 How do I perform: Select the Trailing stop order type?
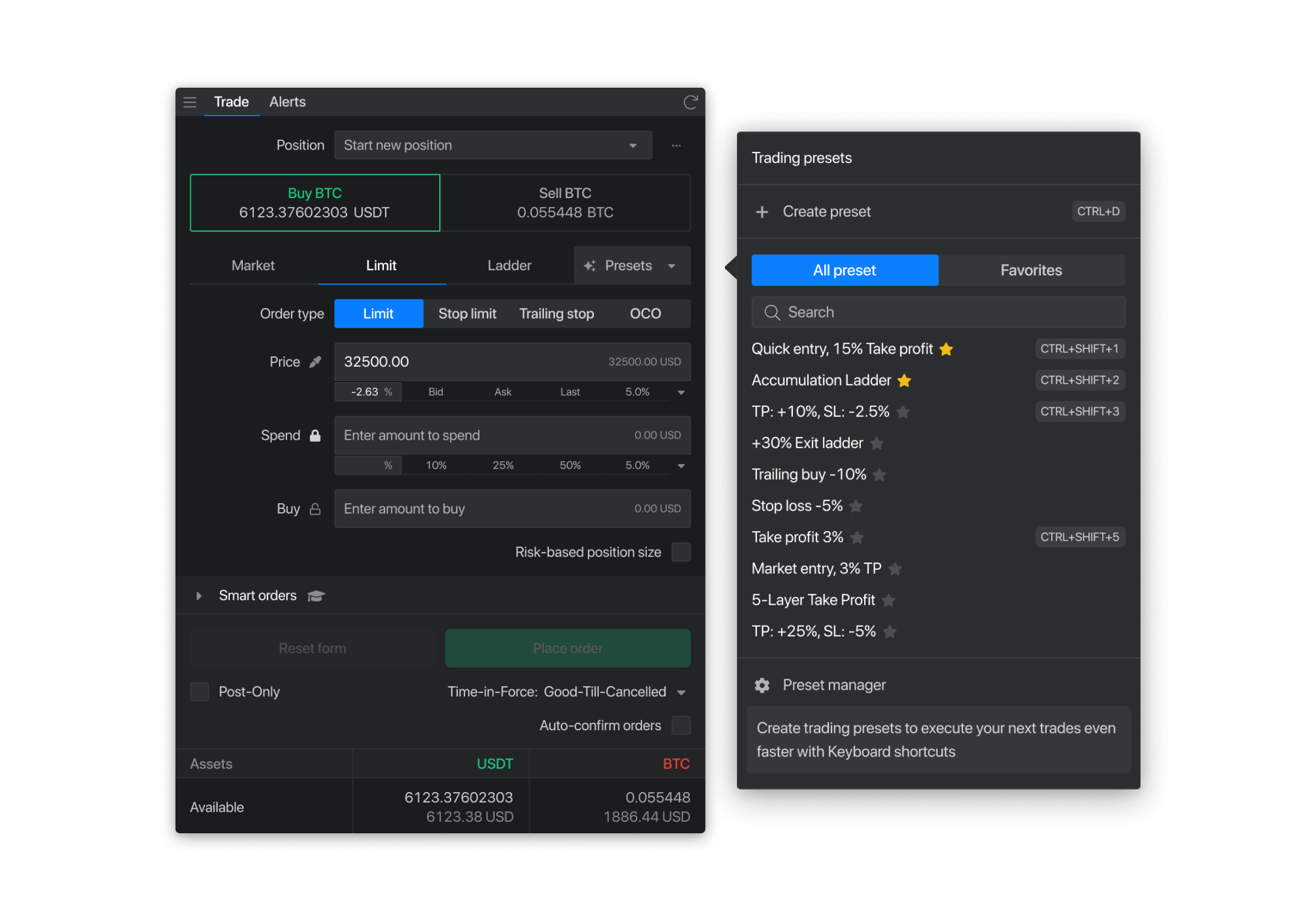[x=557, y=314]
